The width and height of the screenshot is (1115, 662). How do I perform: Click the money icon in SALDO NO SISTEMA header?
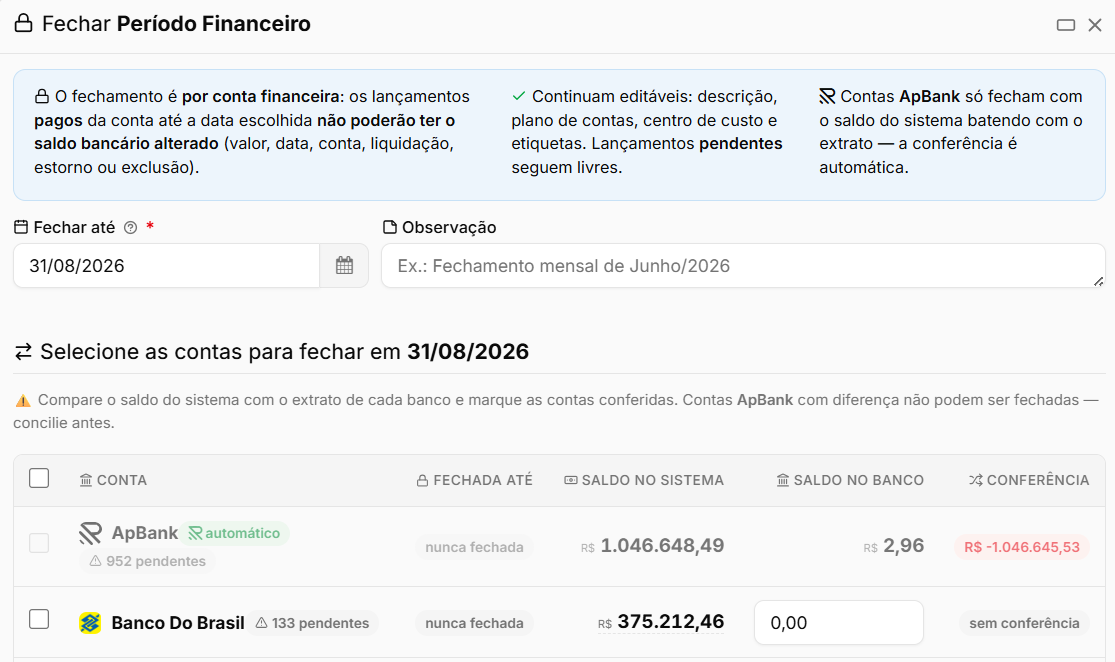(x=570, y=481)
